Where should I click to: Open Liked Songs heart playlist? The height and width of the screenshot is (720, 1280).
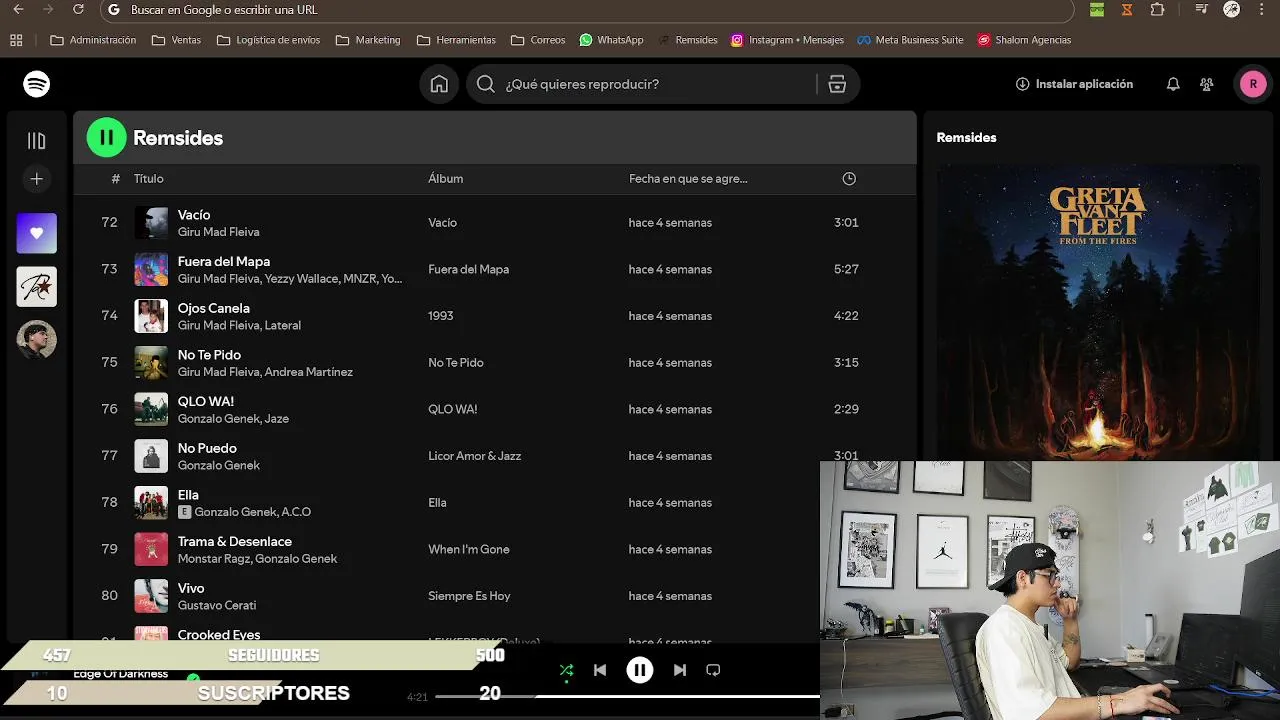point(37,233)
